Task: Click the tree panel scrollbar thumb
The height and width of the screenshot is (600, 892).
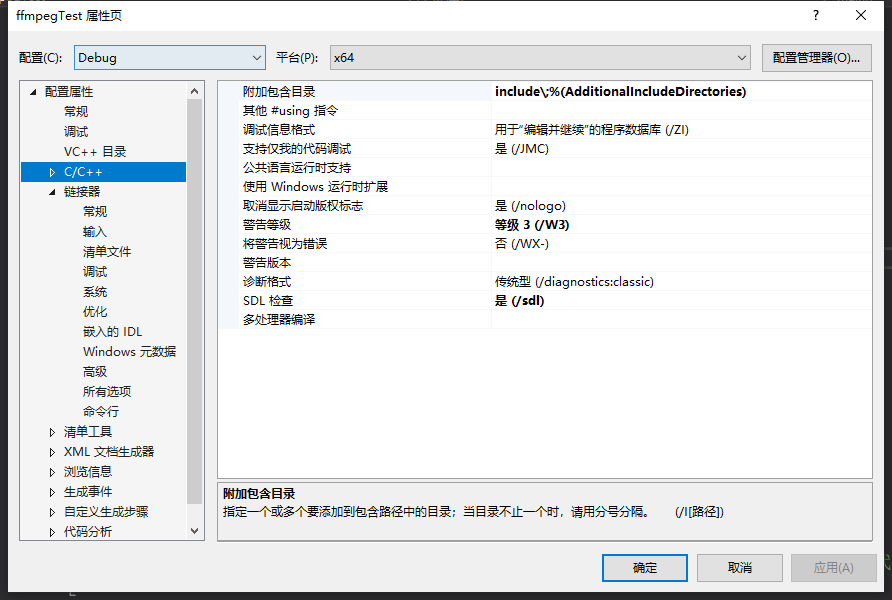Action: pyautogui.click(x=195, y=301)
